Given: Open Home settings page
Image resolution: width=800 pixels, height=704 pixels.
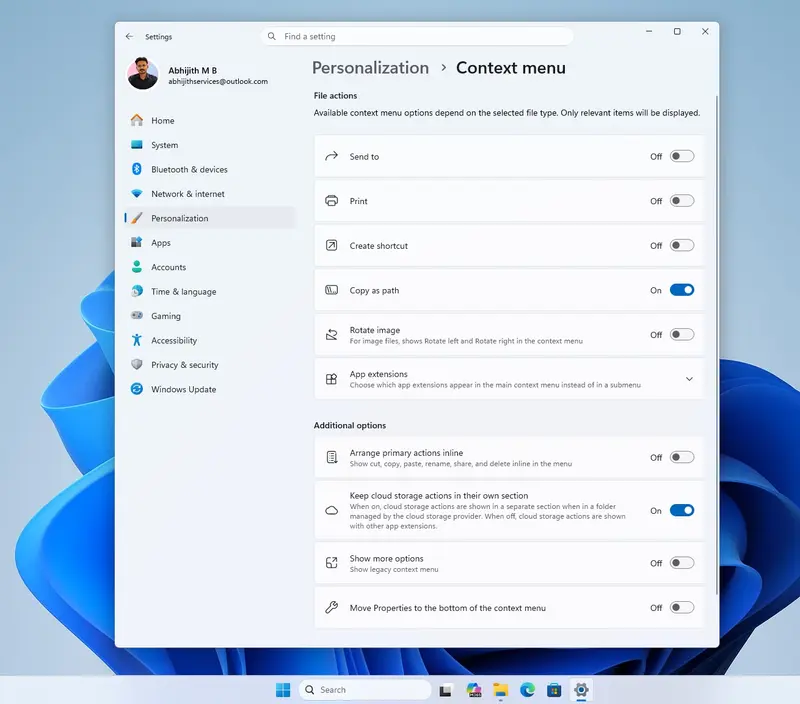Looking at the screenshot, I should (x=210, y=120).
